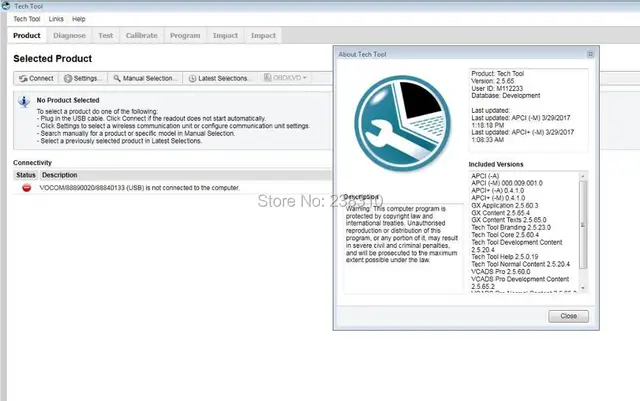640x401 pixels.
Task: Click the Status column header
Action: pos(26,175)
